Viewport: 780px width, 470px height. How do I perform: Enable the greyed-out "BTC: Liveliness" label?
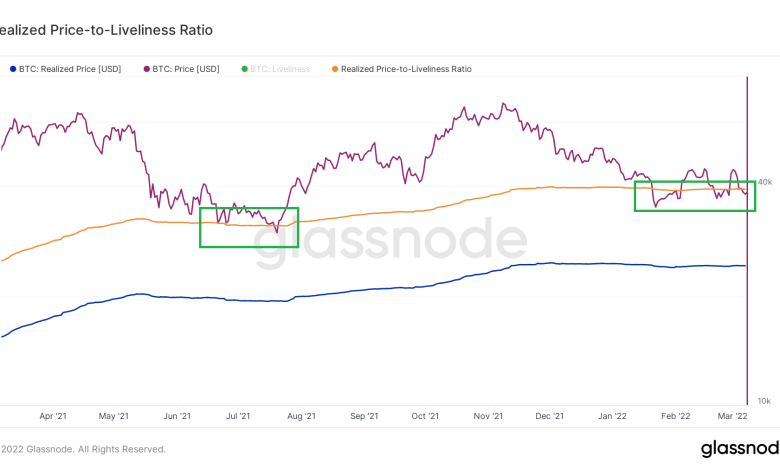tap(281, 69)
